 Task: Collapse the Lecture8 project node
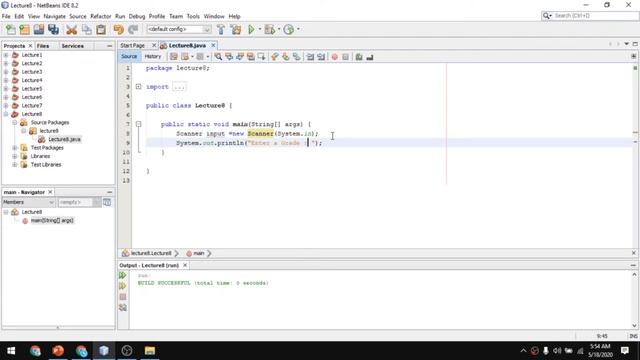(x=6, y=114)
